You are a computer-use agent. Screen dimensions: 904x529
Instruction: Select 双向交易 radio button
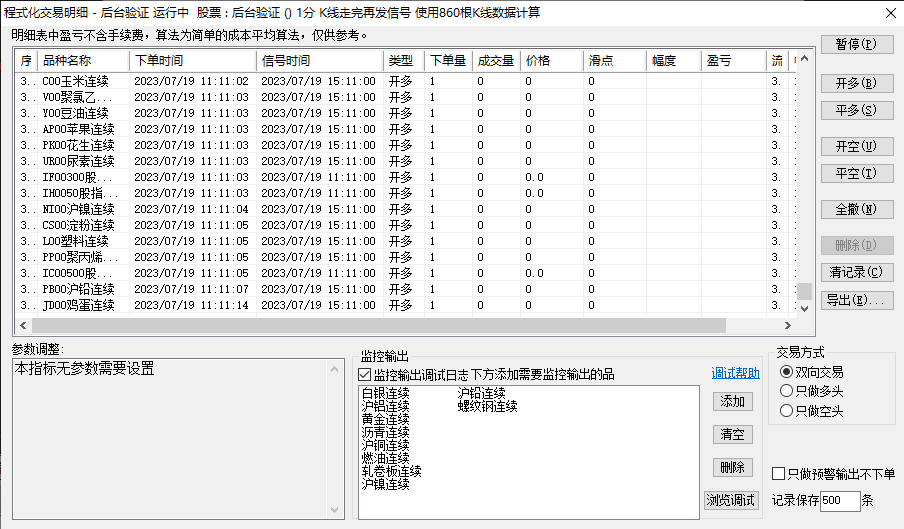click(x=786, y=372)
